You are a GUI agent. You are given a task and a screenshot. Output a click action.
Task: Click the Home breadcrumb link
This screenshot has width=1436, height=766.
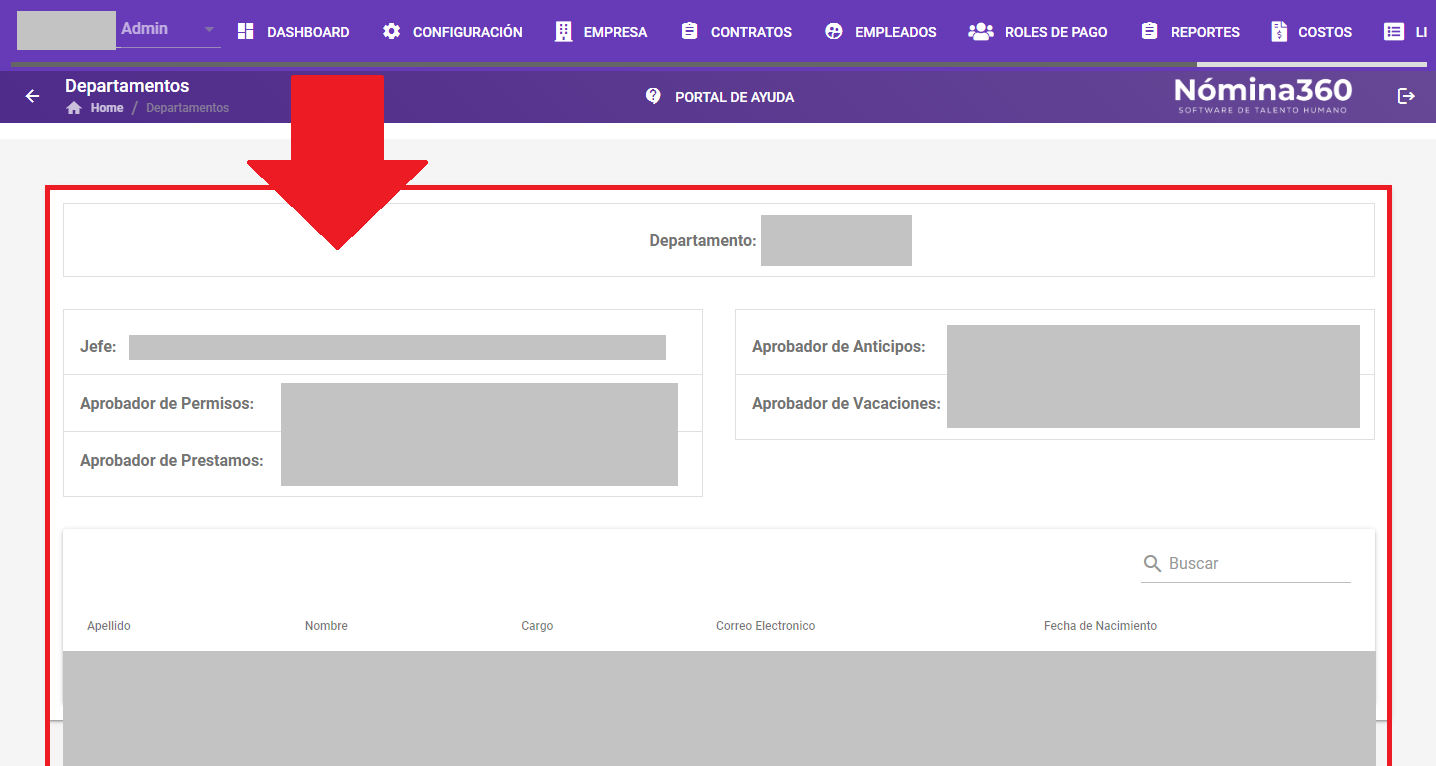click(x=107, y=108)
